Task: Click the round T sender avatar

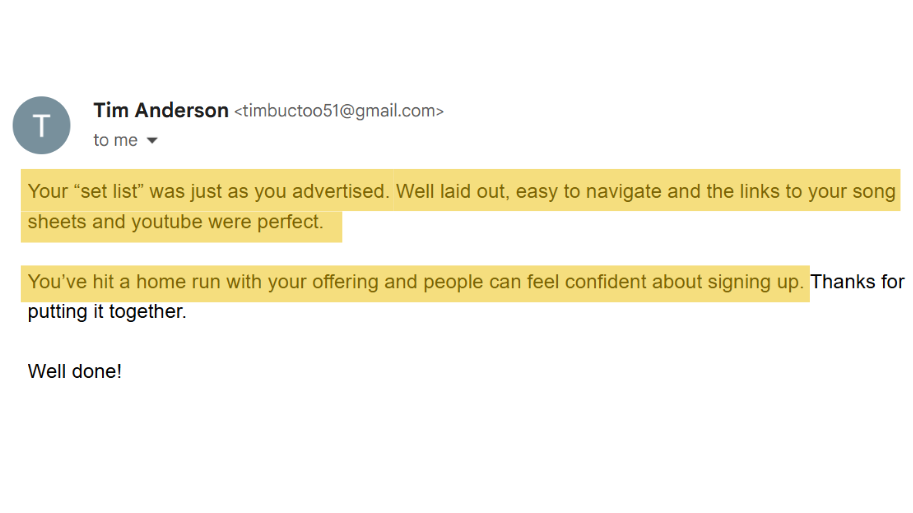Action: (41, 125)
